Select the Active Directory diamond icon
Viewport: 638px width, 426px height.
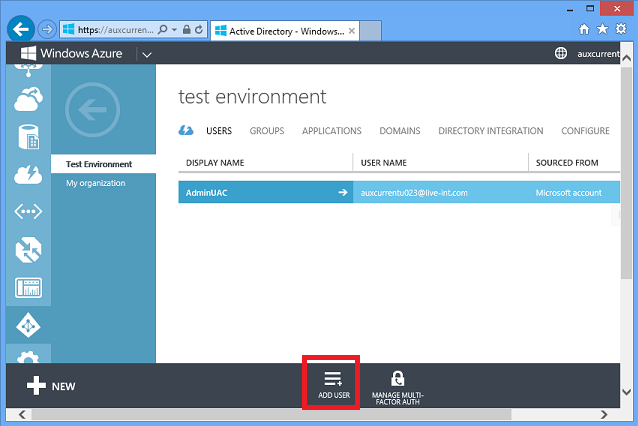[28, 325]
